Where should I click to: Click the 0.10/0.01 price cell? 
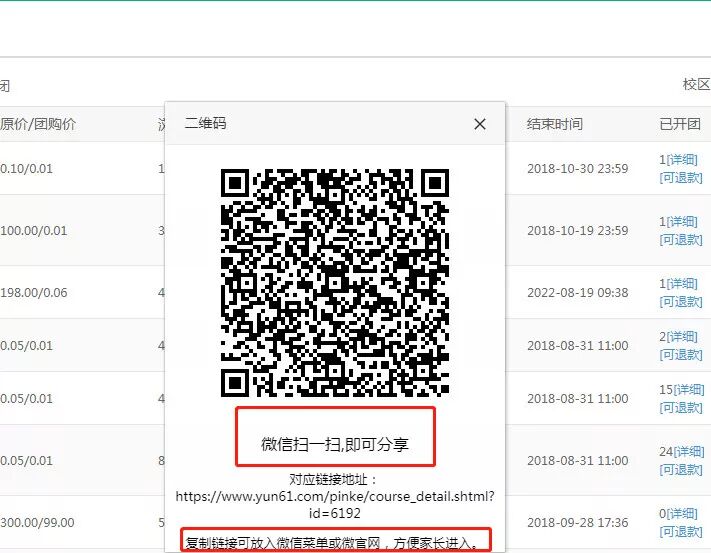26,169
